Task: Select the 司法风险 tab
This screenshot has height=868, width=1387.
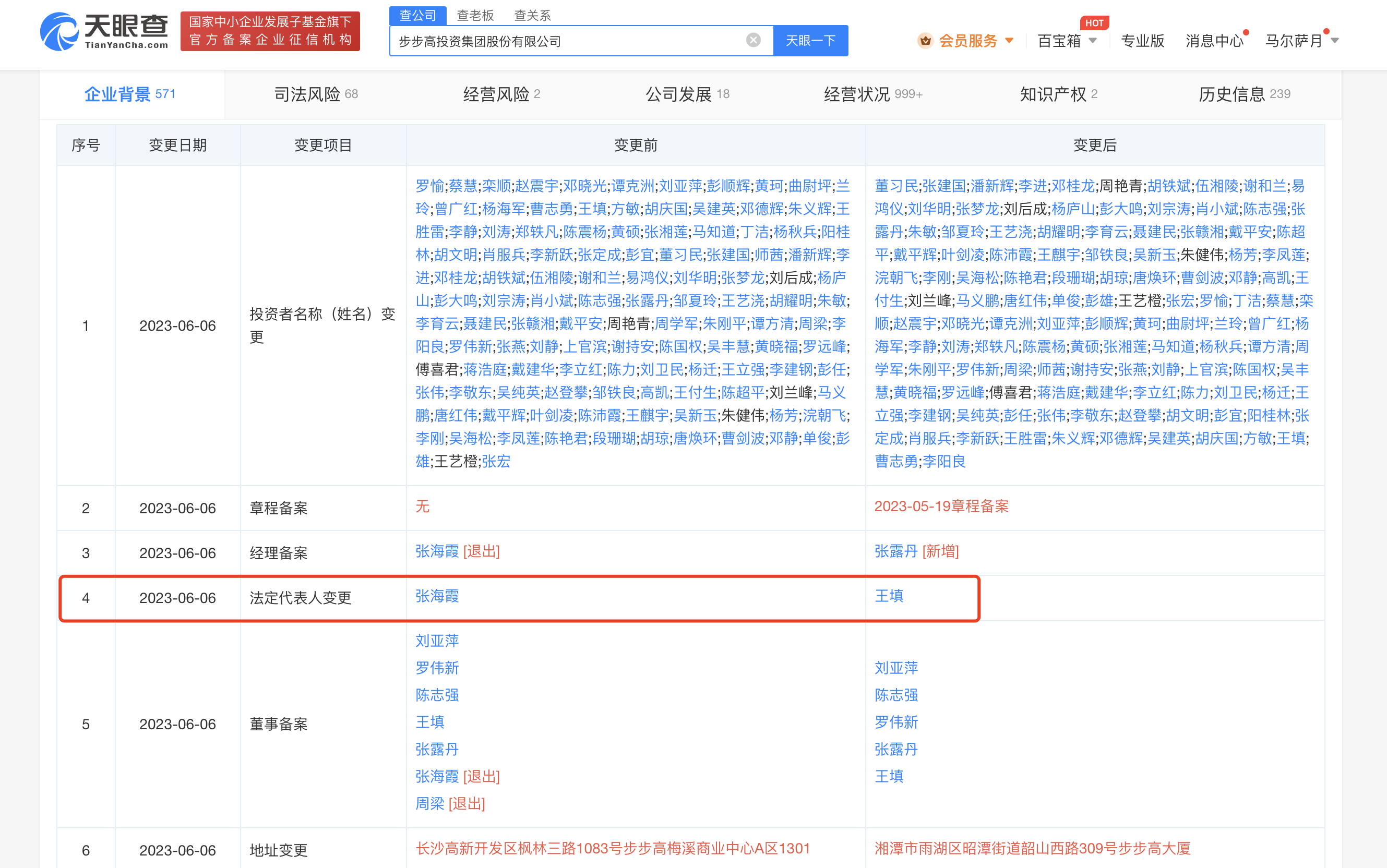Action: click(x=316, y=94)
